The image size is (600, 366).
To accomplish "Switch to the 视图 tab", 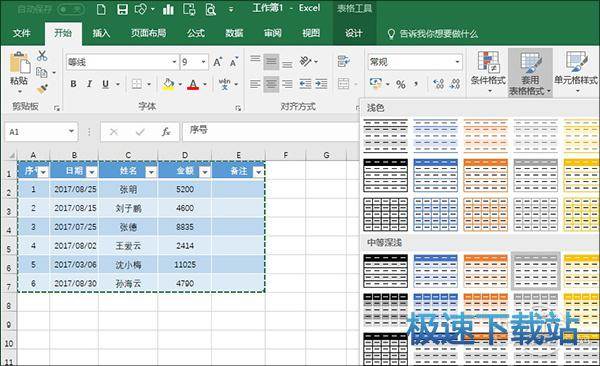I will point(311,33).
